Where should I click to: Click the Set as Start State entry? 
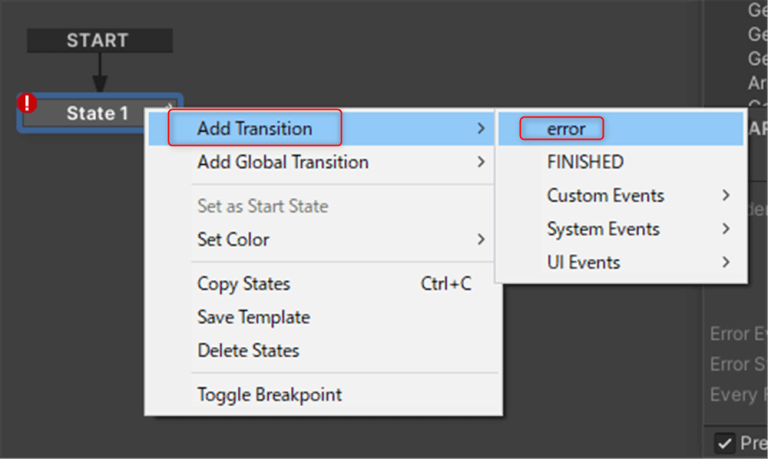click(263, 206)
